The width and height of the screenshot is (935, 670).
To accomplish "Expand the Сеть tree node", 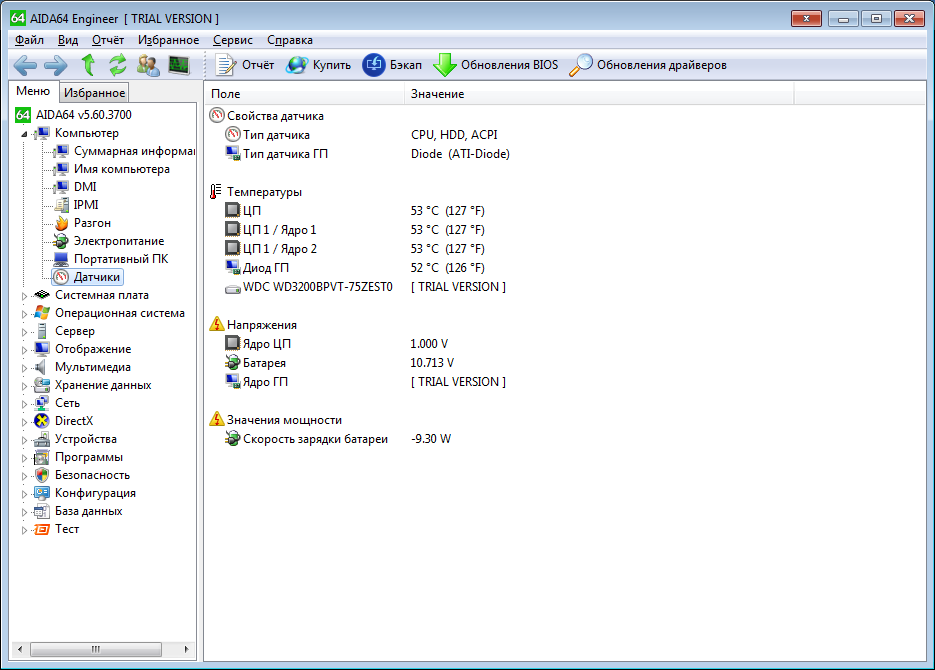I will [x=24, y=404].
